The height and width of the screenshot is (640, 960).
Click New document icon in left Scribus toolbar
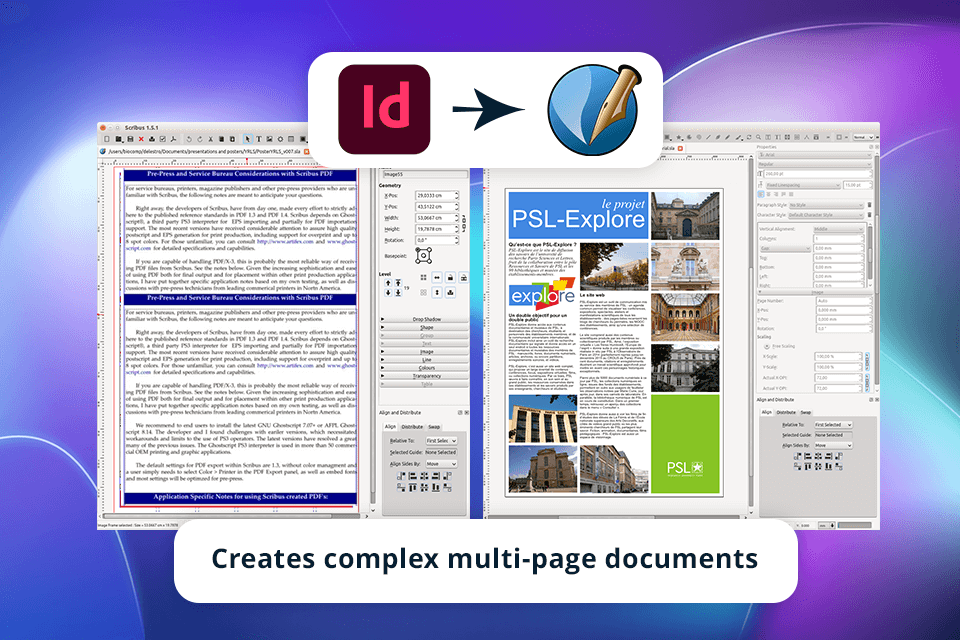107,140
